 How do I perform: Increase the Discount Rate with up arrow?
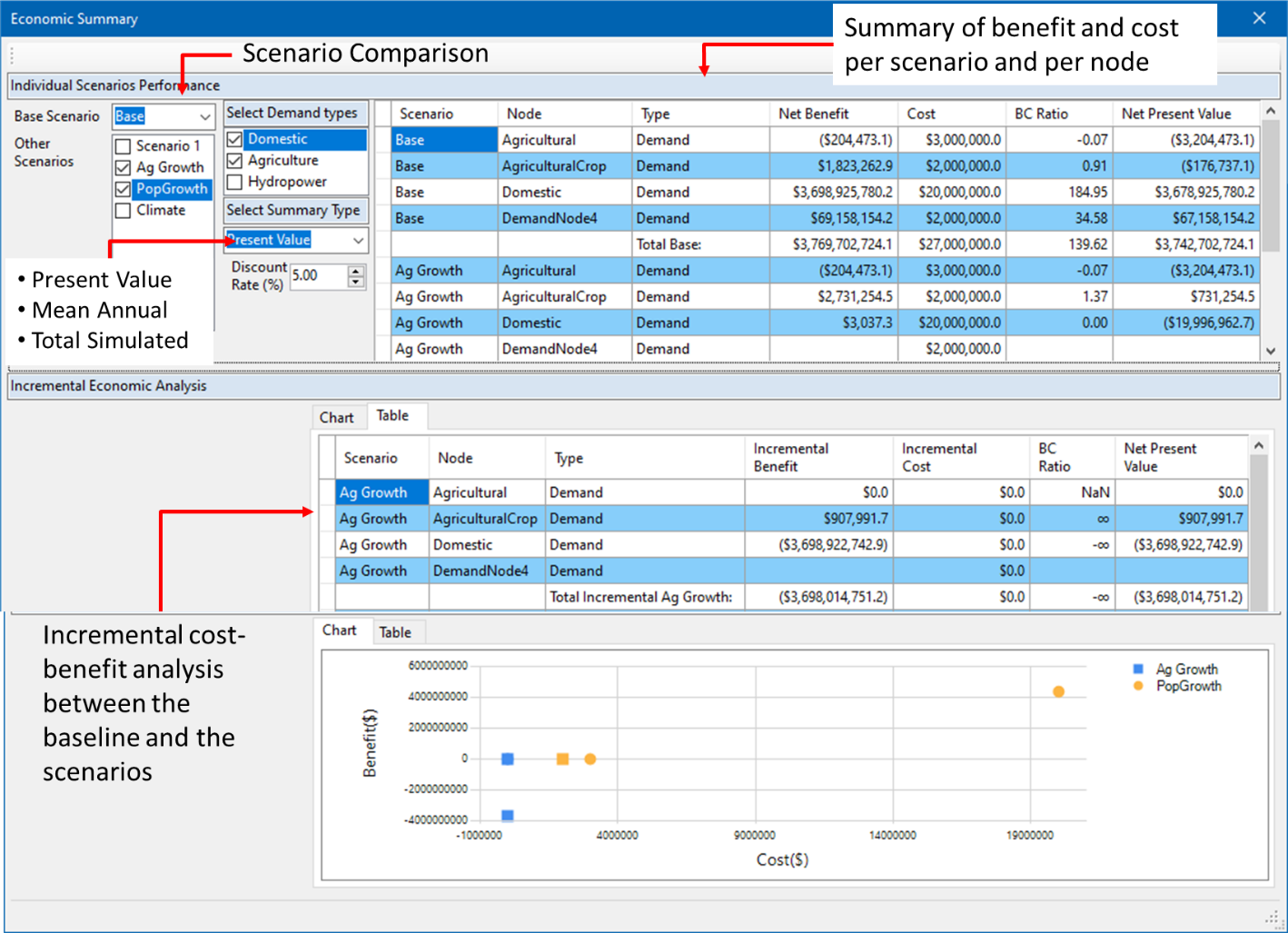click(356, 271)
